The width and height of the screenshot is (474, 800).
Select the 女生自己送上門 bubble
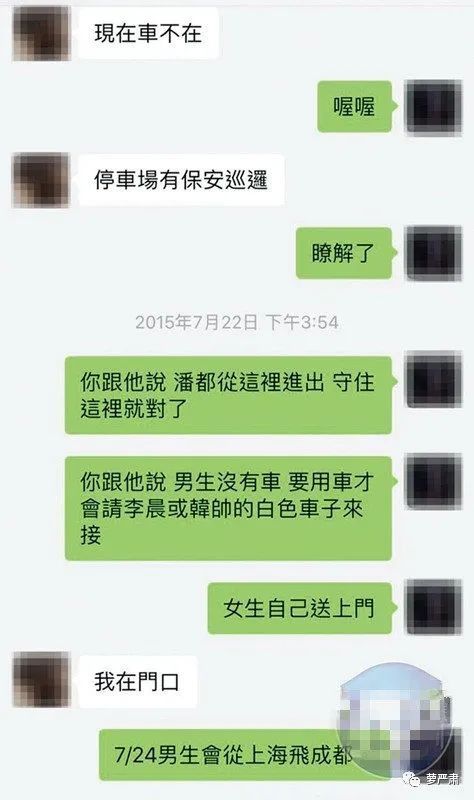301,608
